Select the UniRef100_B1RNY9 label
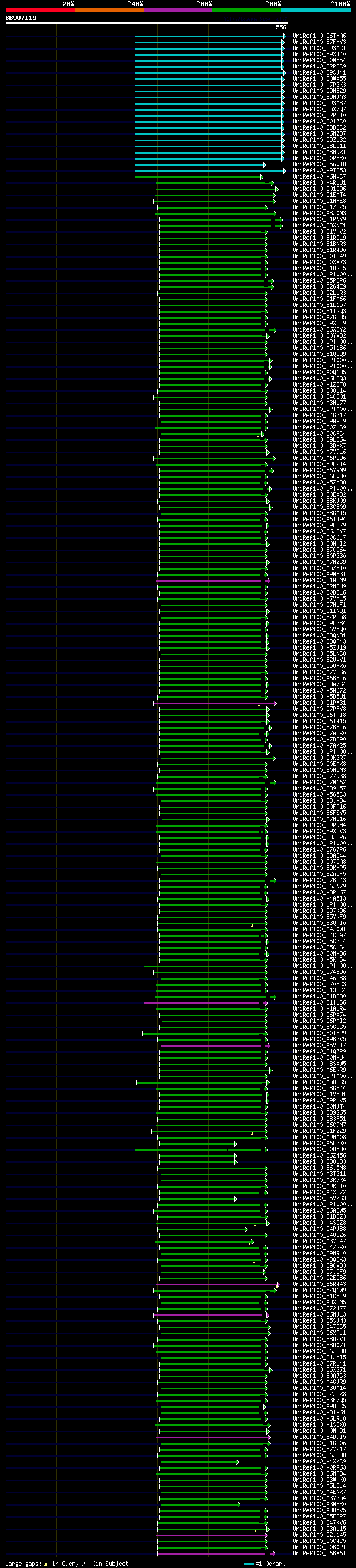Image resolution: width=356 pixels, height=1568 pixels. (319, 220)
